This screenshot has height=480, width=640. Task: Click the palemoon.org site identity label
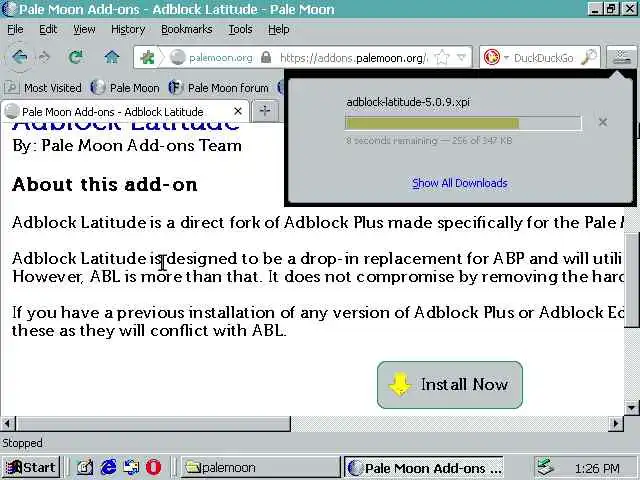[220, 58]
